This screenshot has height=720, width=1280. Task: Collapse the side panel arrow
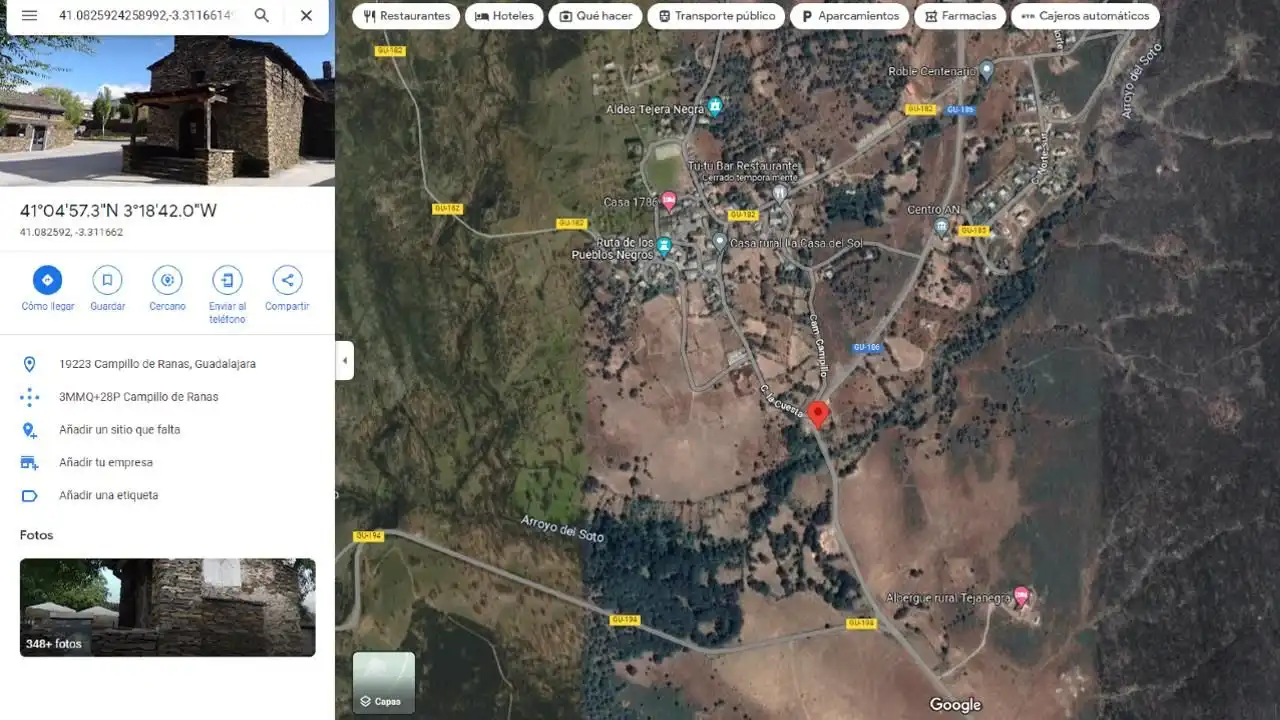pos(345,360)
